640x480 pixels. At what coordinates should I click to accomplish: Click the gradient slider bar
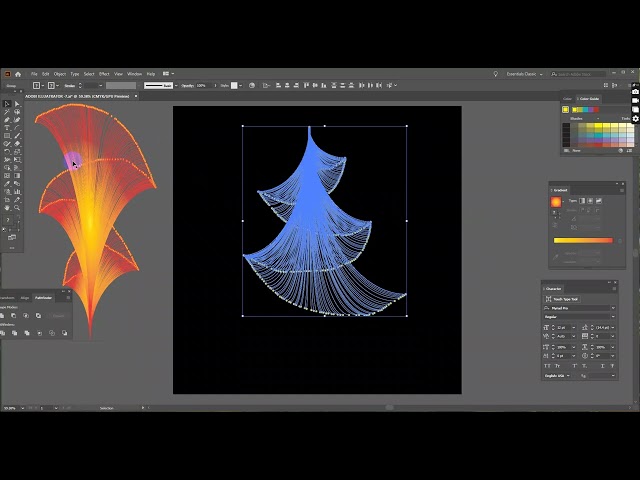click(583, 240)
